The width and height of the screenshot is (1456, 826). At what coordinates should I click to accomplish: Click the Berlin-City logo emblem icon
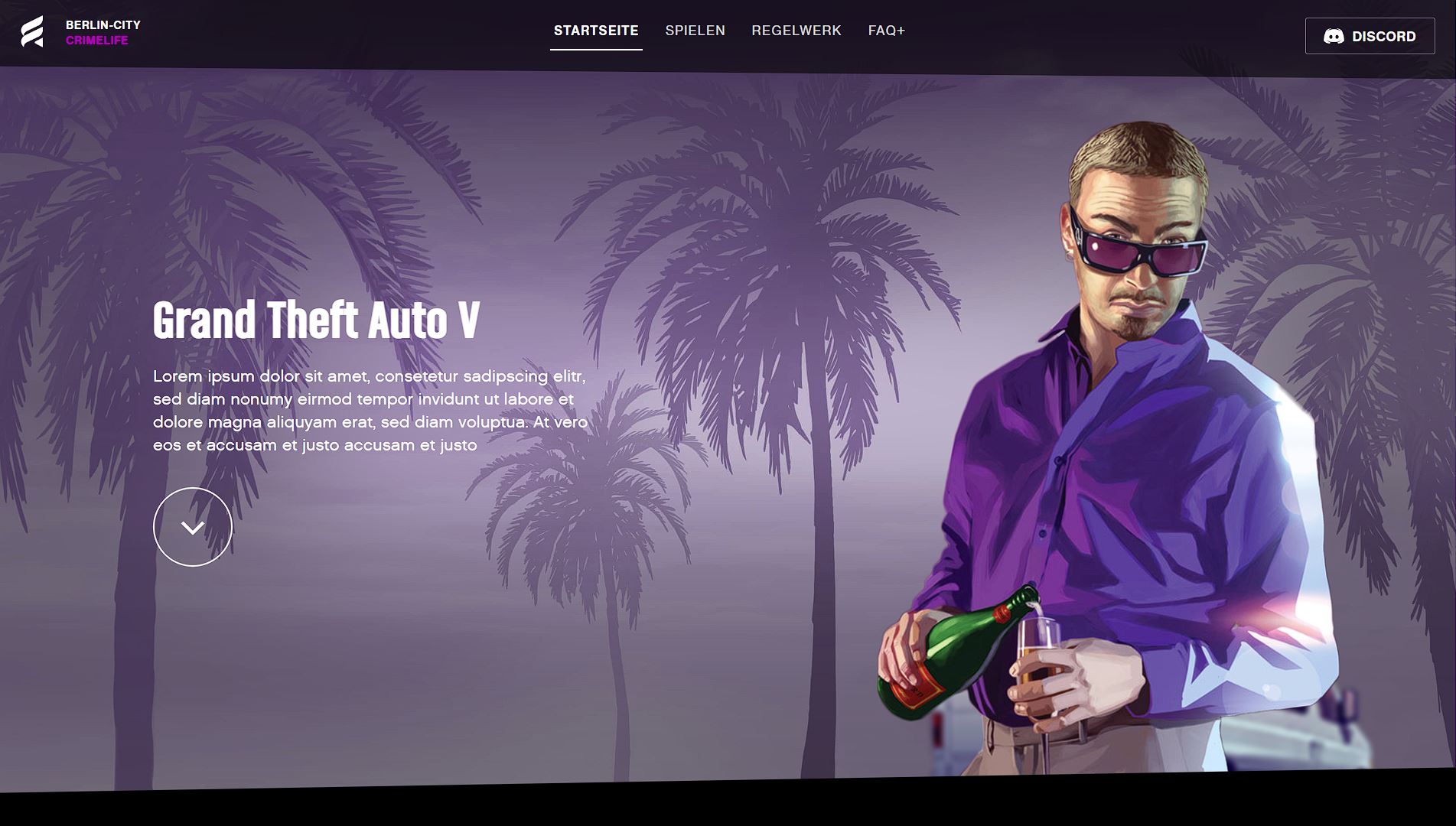coord(33,32)
